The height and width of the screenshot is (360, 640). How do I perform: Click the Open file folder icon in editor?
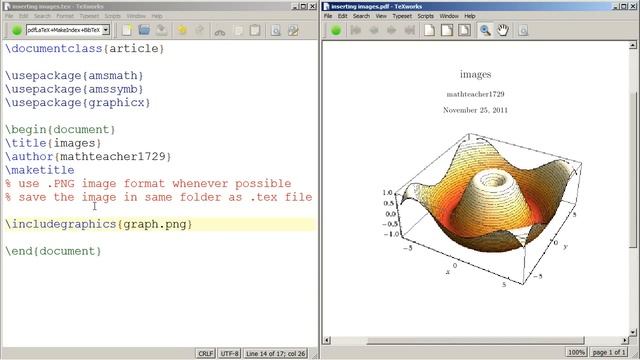[144, 30]
